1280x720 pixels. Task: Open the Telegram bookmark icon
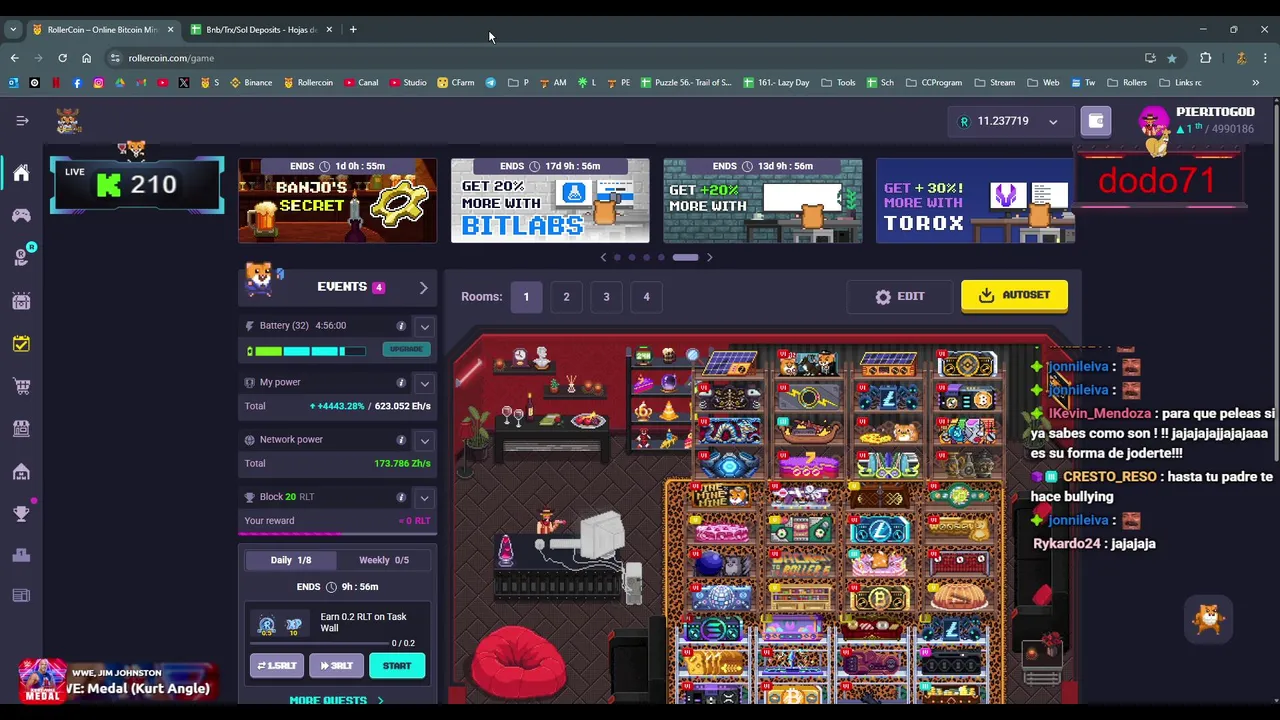coord(490,82)
